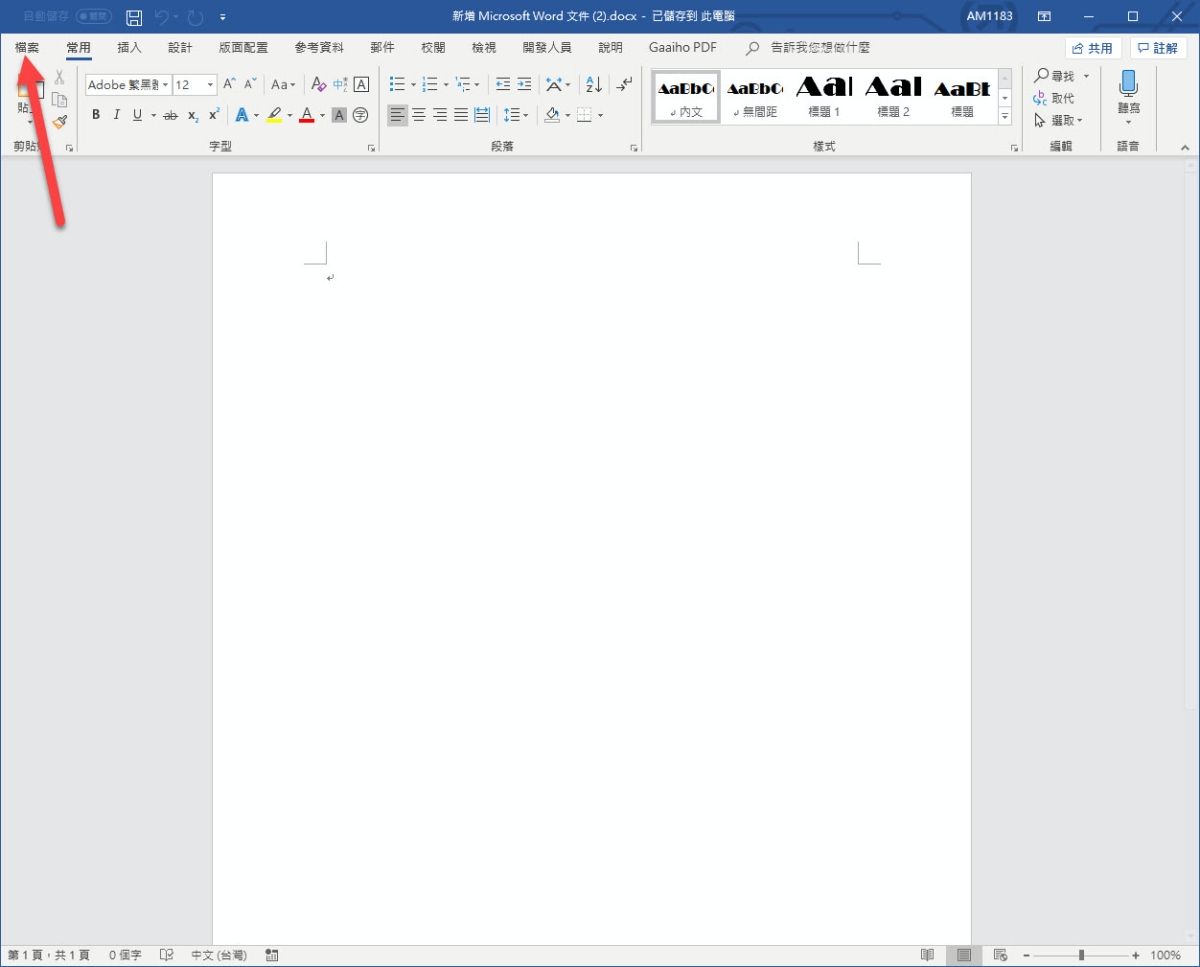Image resolution: width=1200 pixels, height=967 pixels.
Task: Apply subscript formatting
Action: (x=193, y=115)
